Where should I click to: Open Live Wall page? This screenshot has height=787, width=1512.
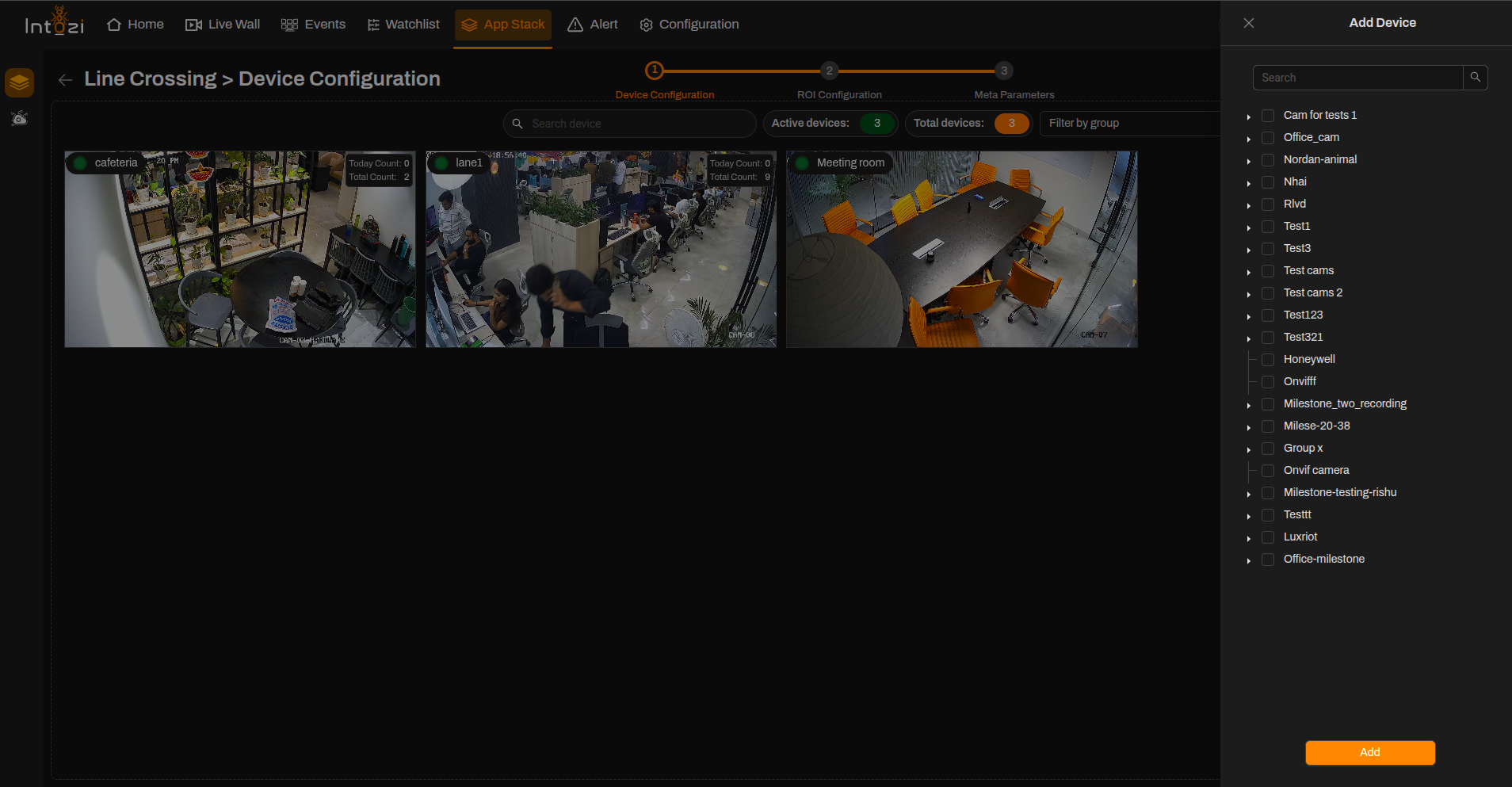(x=223, y=25)
